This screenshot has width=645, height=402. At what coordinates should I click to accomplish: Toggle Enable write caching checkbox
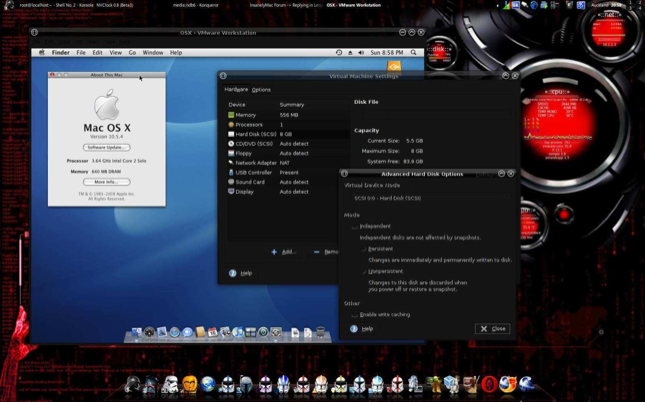coord(355,315)
